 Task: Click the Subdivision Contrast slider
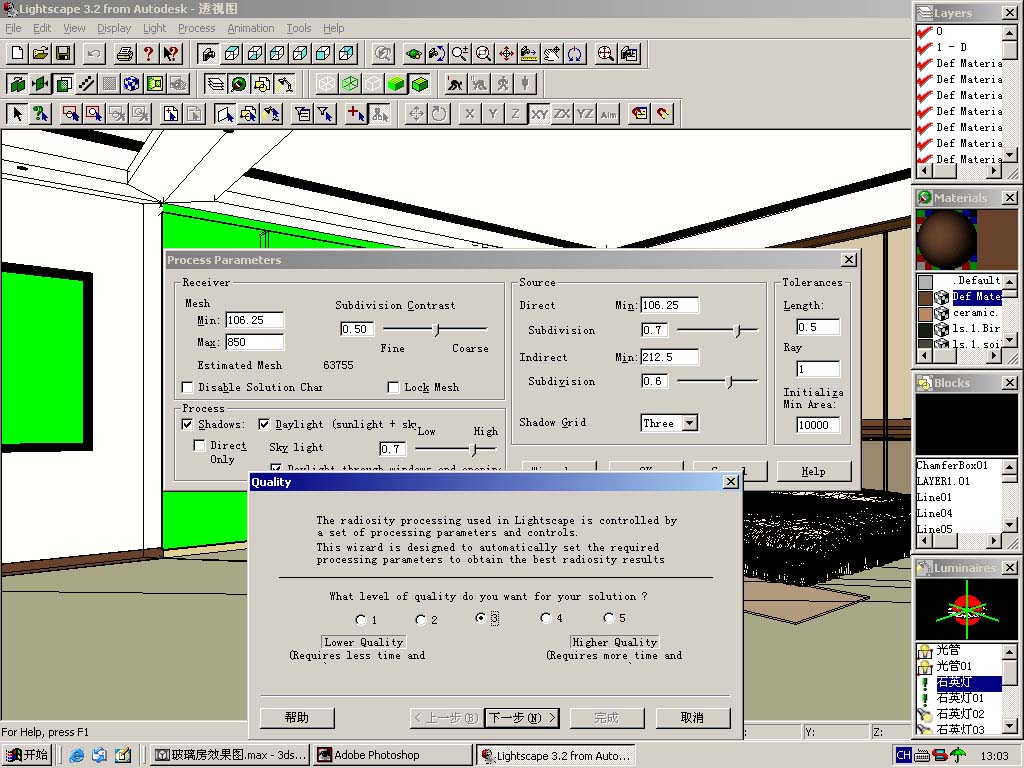click(x=436, y=329)
